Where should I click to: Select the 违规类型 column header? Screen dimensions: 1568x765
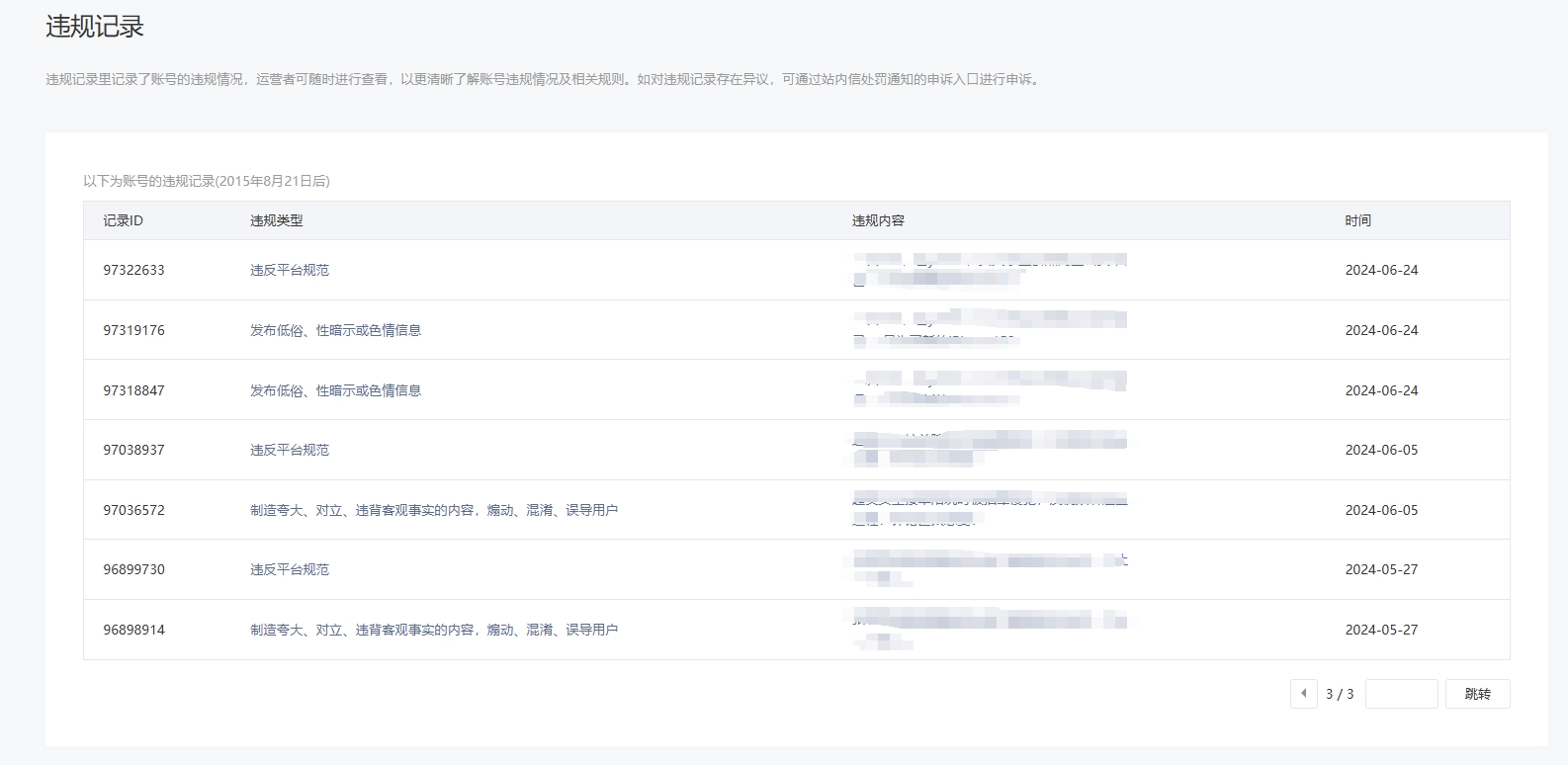276,220
